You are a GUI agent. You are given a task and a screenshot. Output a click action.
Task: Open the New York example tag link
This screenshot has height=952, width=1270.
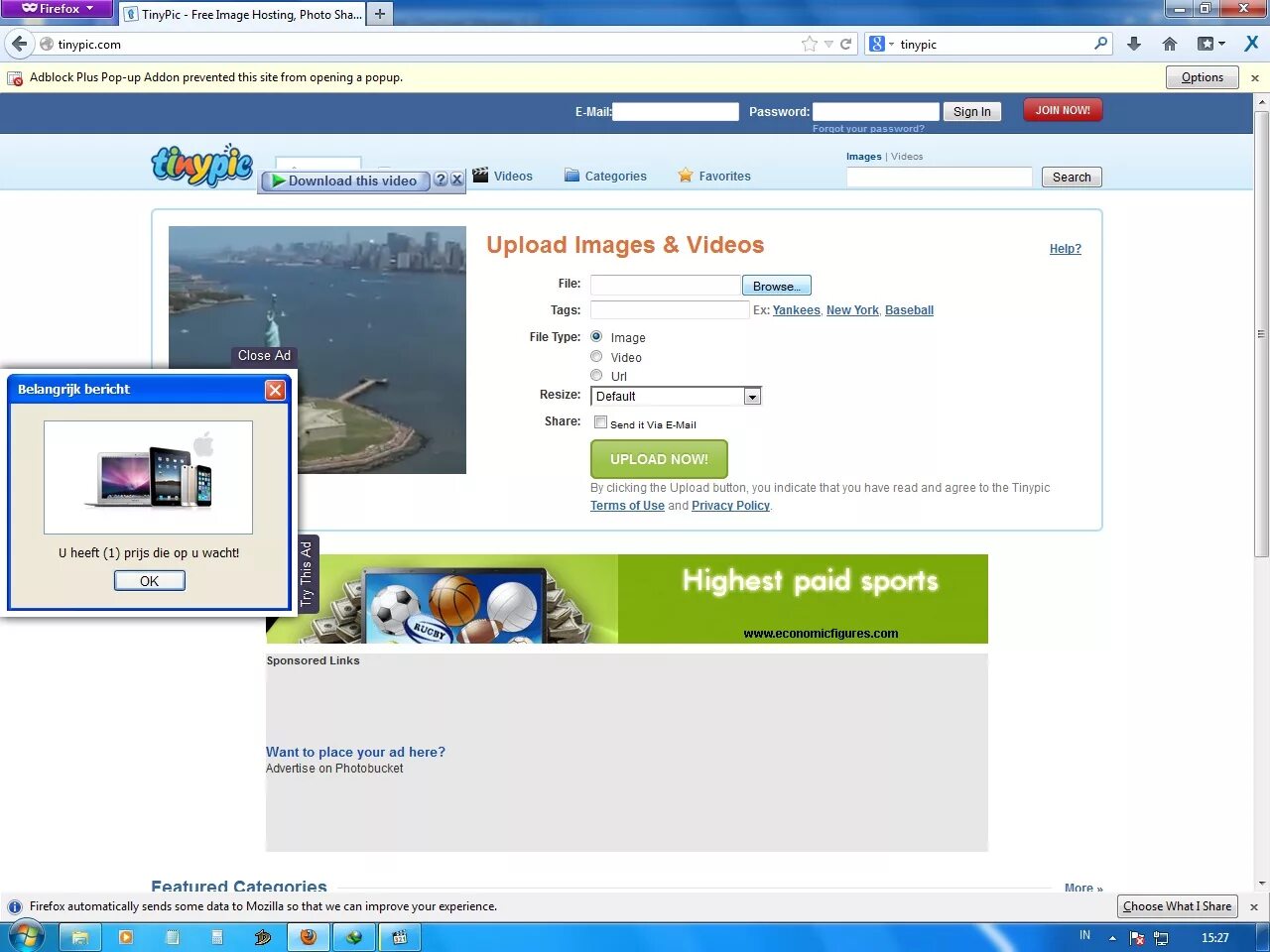(852, 310)
